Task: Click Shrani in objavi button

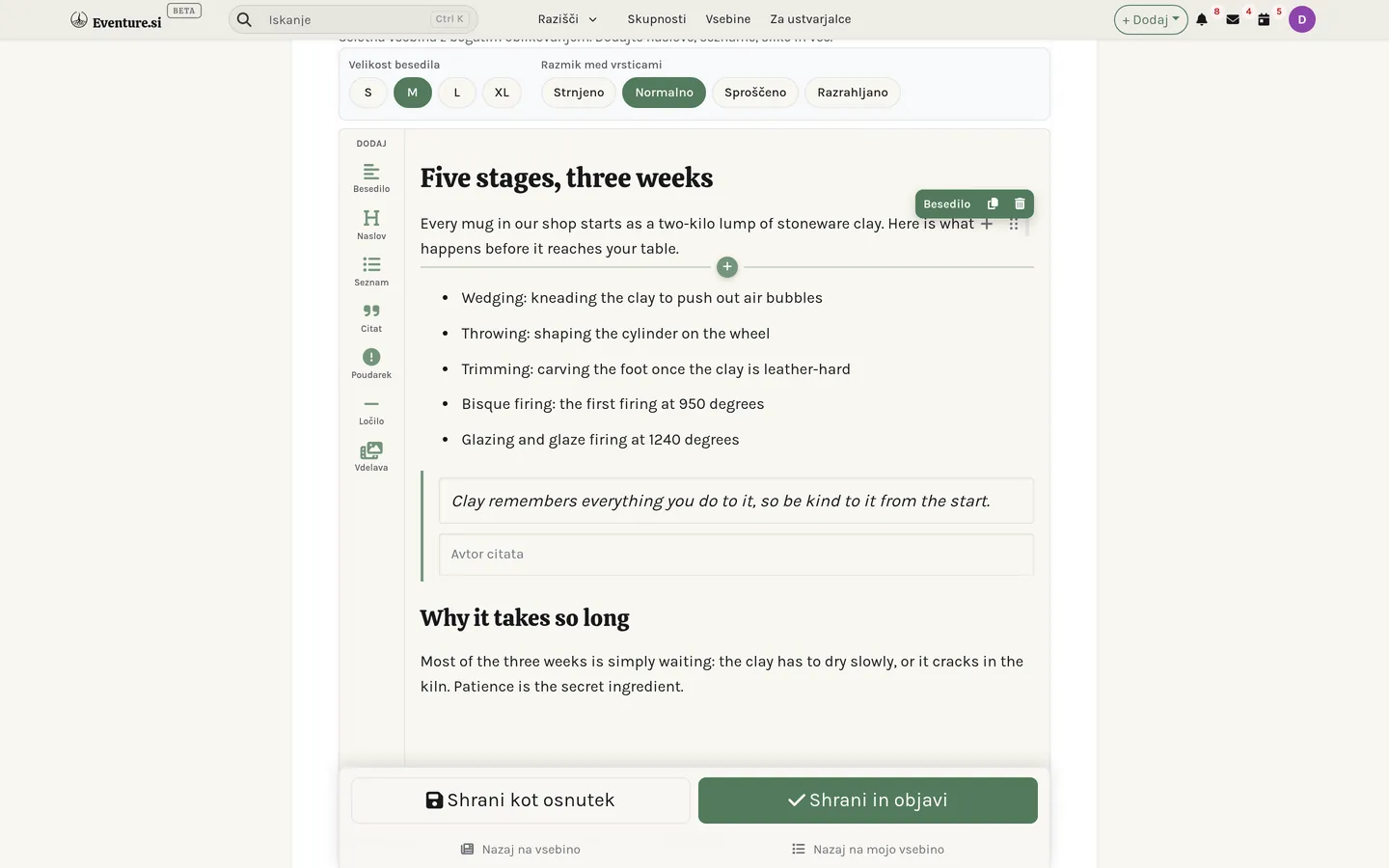Action: click(868, 800)
